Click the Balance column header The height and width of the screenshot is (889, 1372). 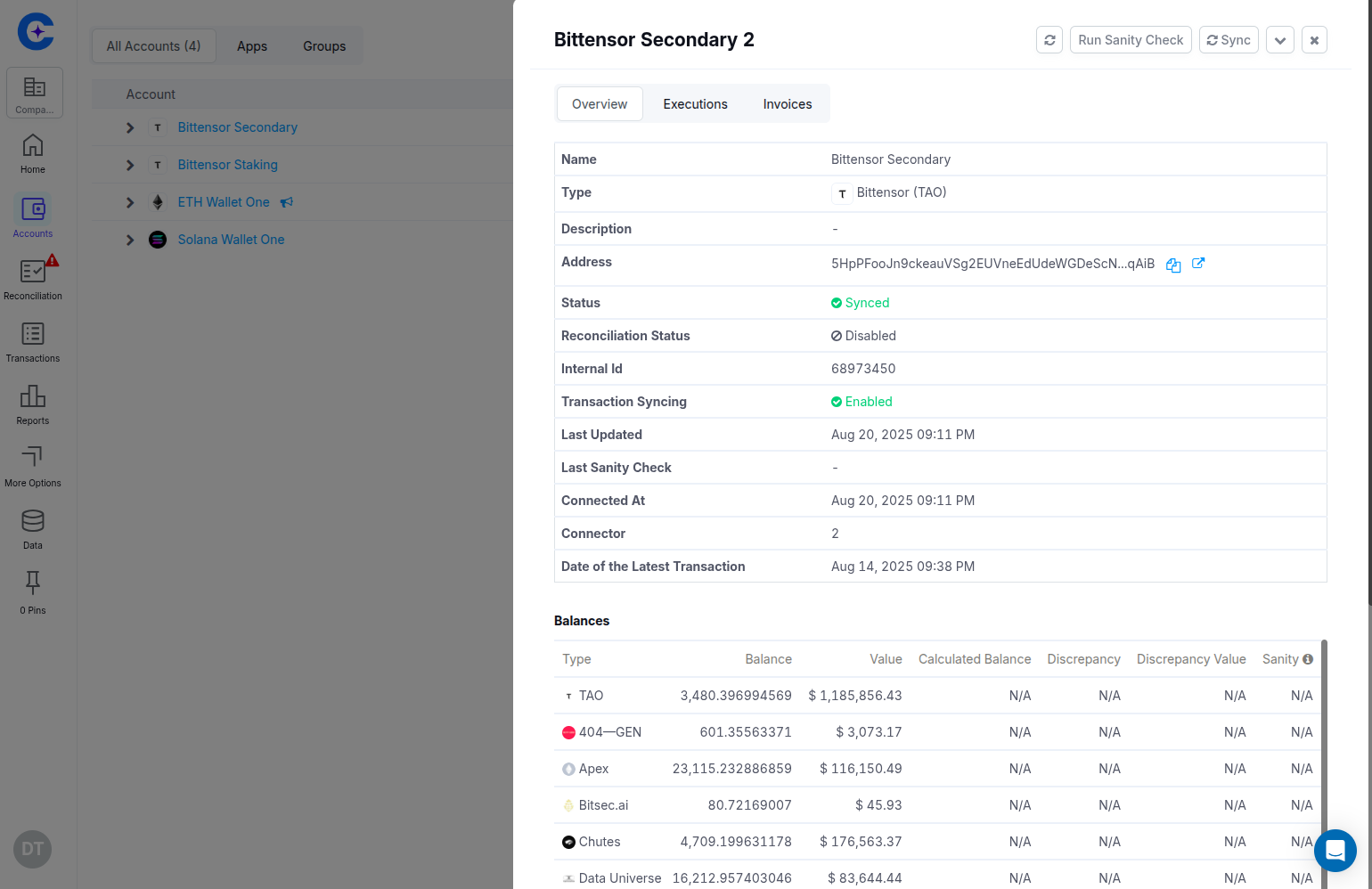[769, 659]
